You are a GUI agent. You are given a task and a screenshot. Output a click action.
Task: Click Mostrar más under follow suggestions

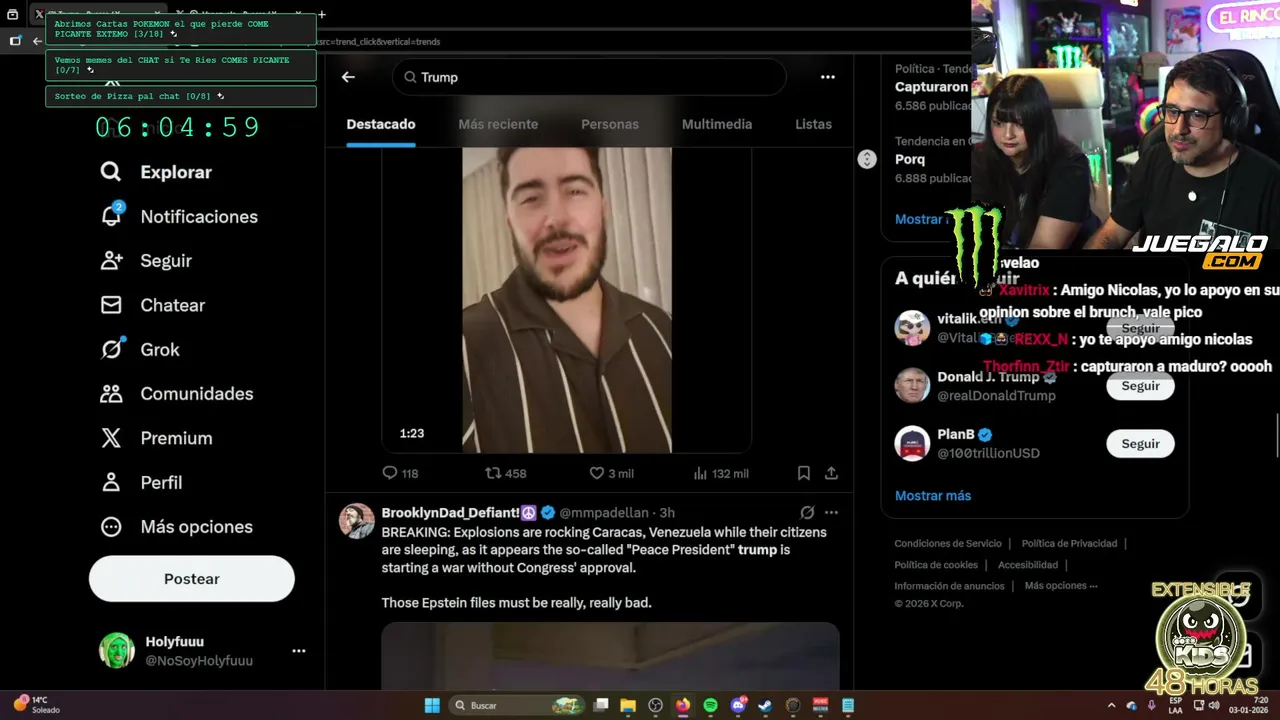coord(933,496)
